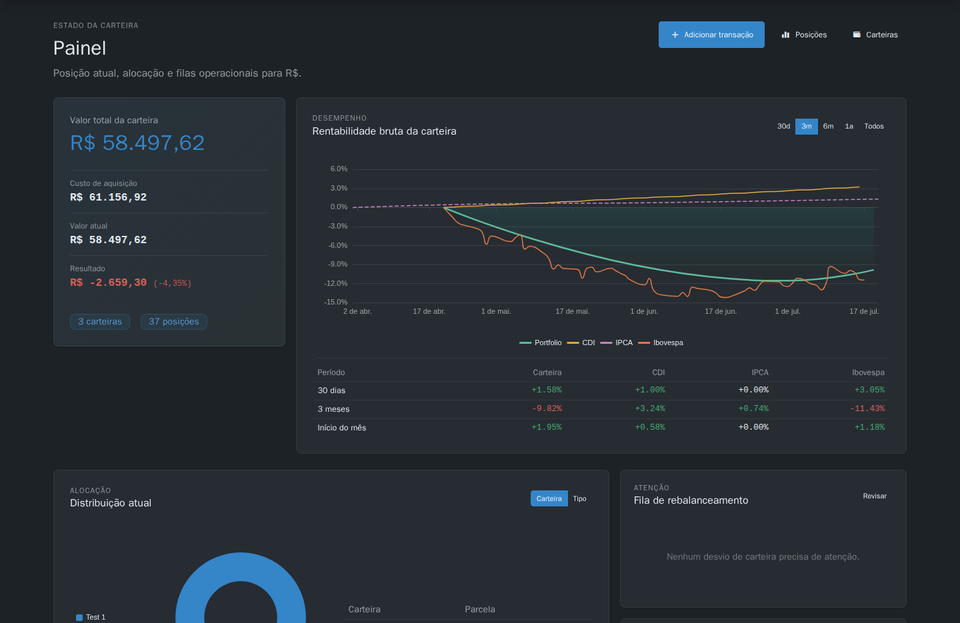The width and height of the screenshot is (960, 623).
Task: Click the Período column header
Action: coord(331,373)
